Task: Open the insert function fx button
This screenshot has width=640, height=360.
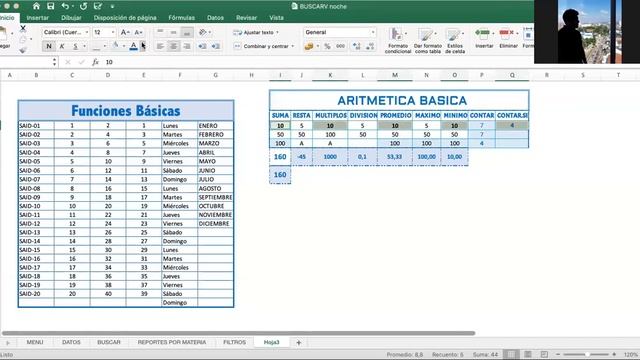Action: pyautogui.click(x=95, y=62)
